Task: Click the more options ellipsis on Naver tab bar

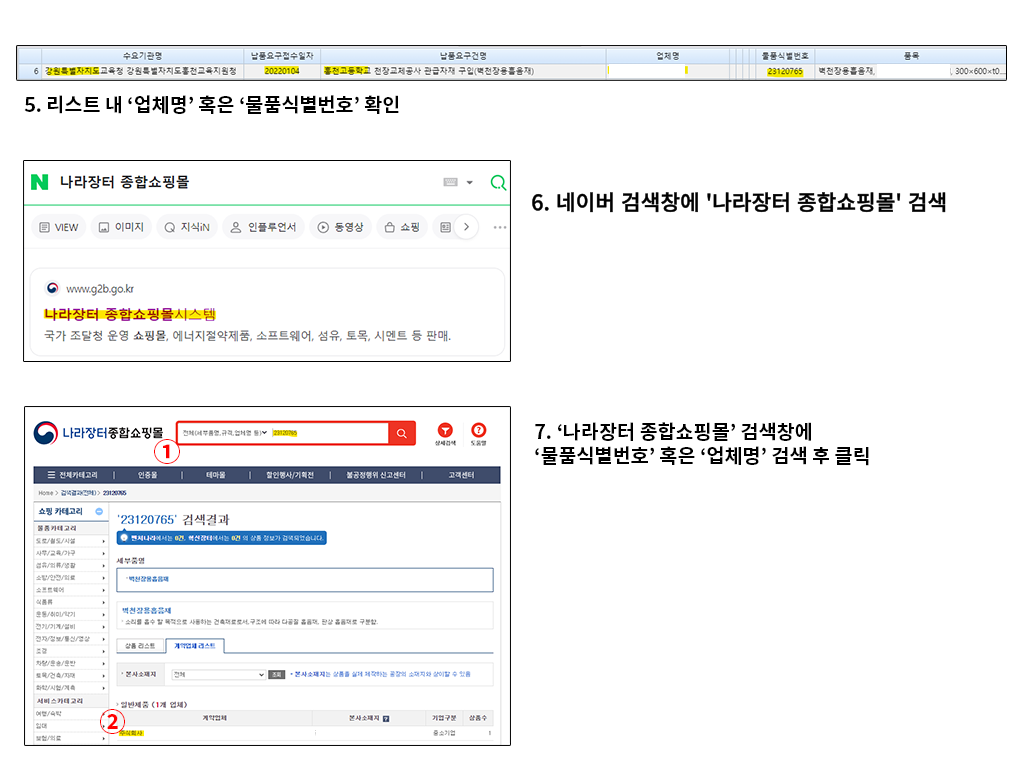Action: [499, 226]
